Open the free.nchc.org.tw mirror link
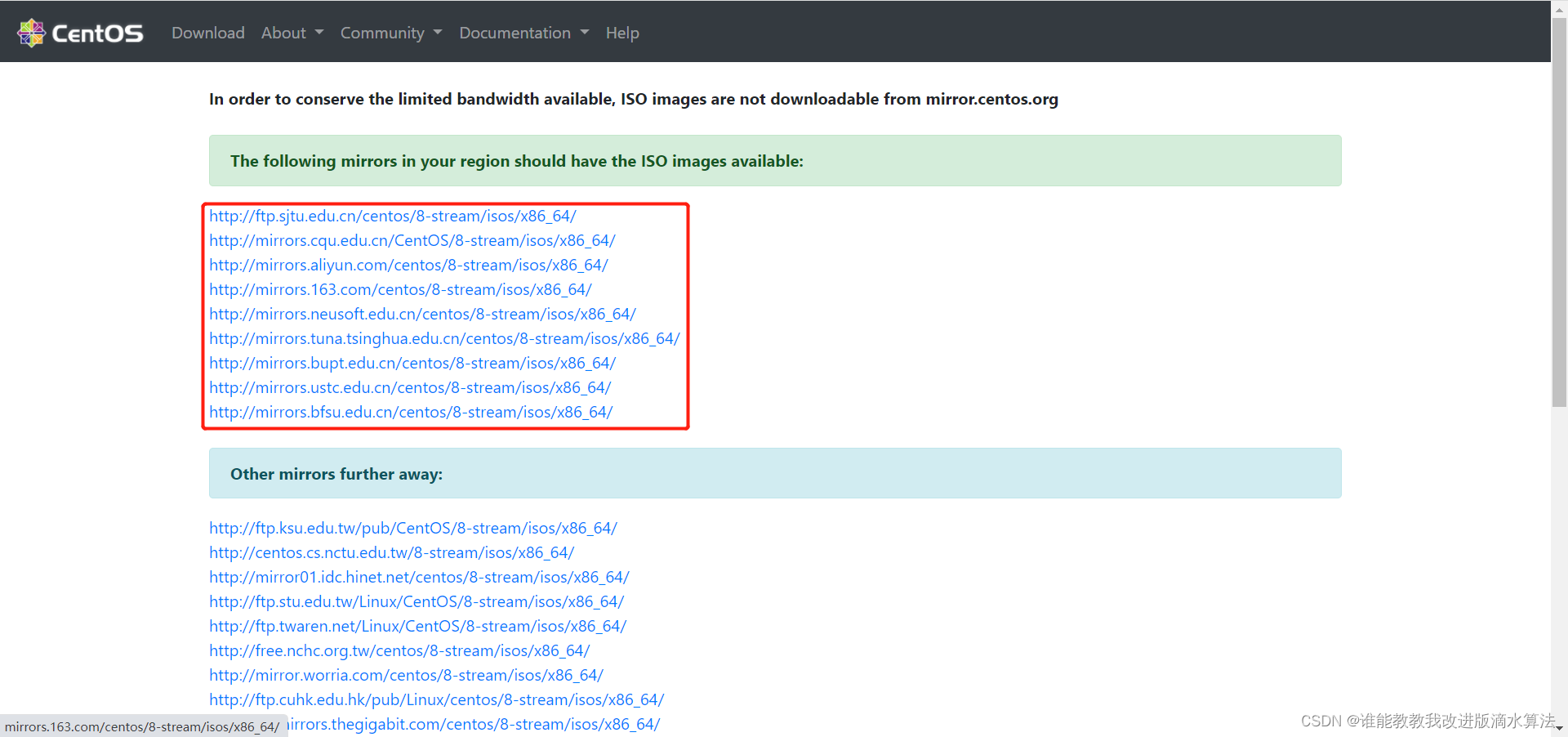The width and height of the screenshot is (1568, 737). pyautogui.click(x=399, y=650)
